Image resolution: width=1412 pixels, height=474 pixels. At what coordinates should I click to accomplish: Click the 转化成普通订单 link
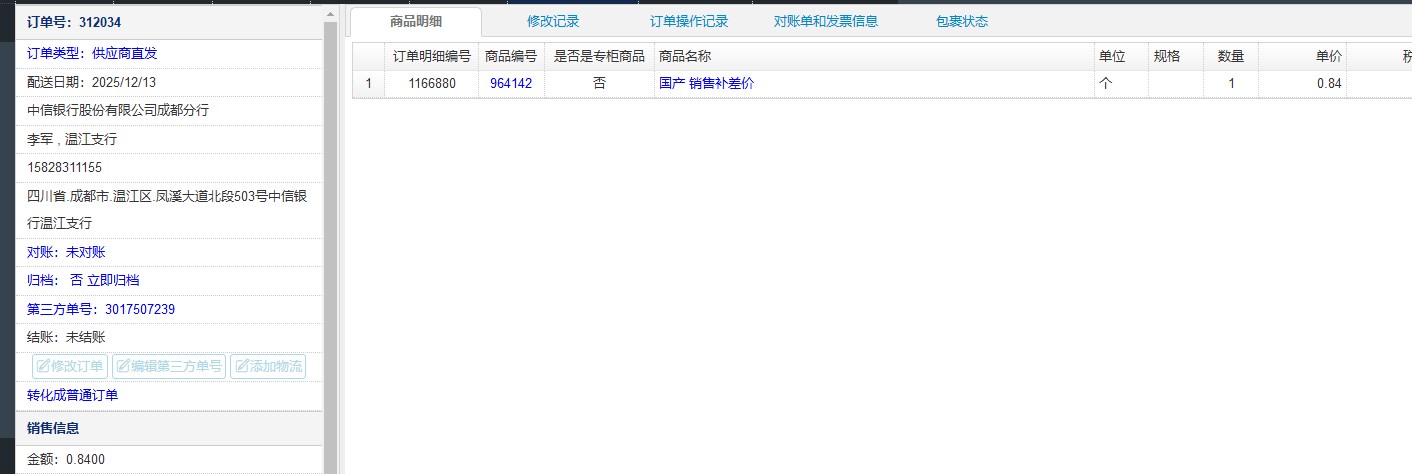point(72,395)
